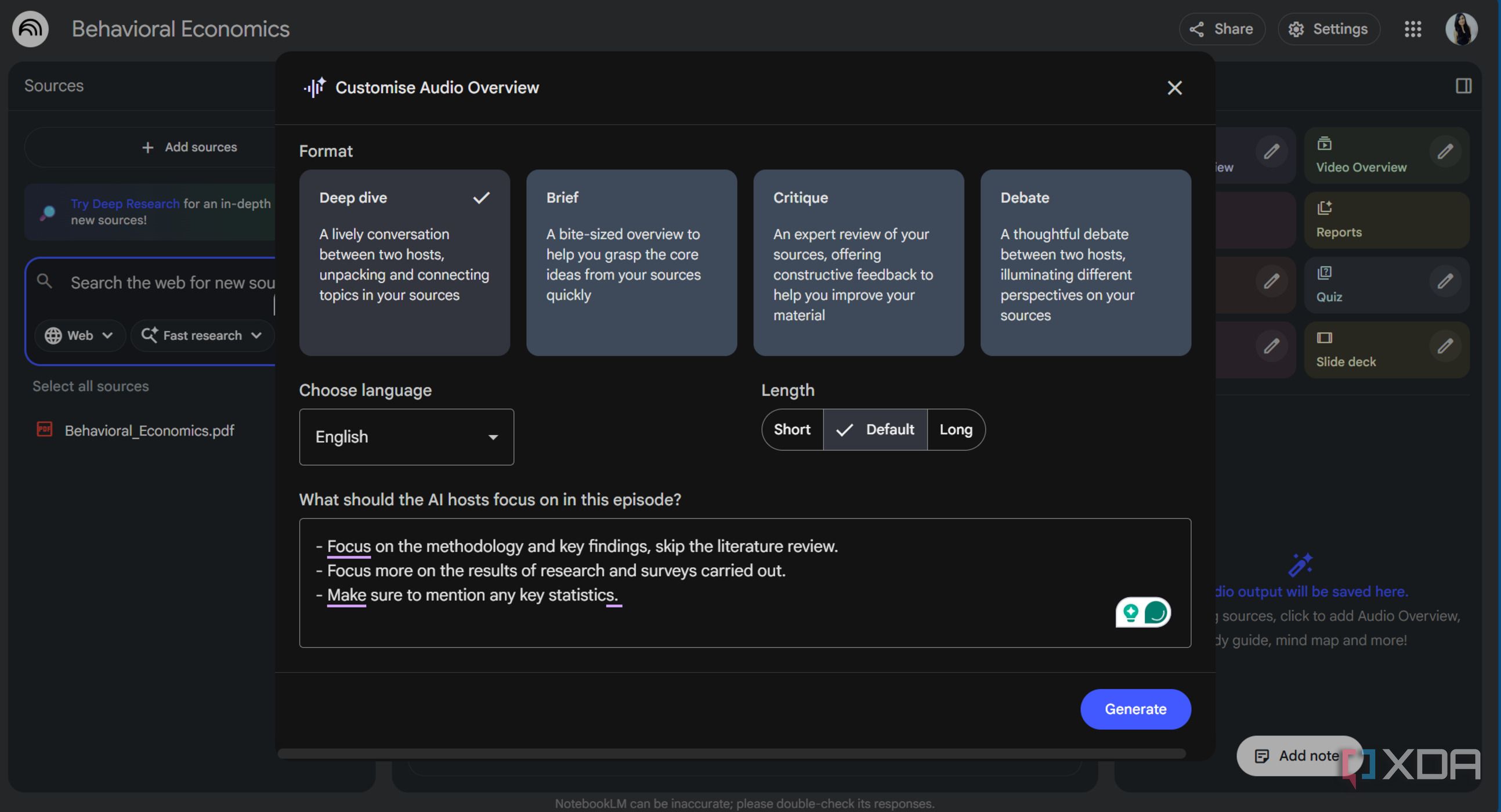
Task: Open the English language dropdown
Action: (406, 437)
